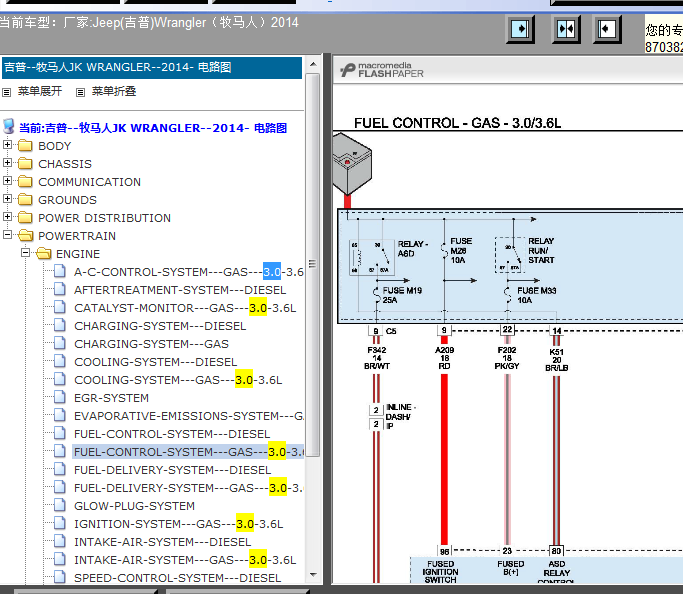Click the panel layout button with left-pointing arrow
Viewport: 683px width, 594px height.
[x=606, y=29]
